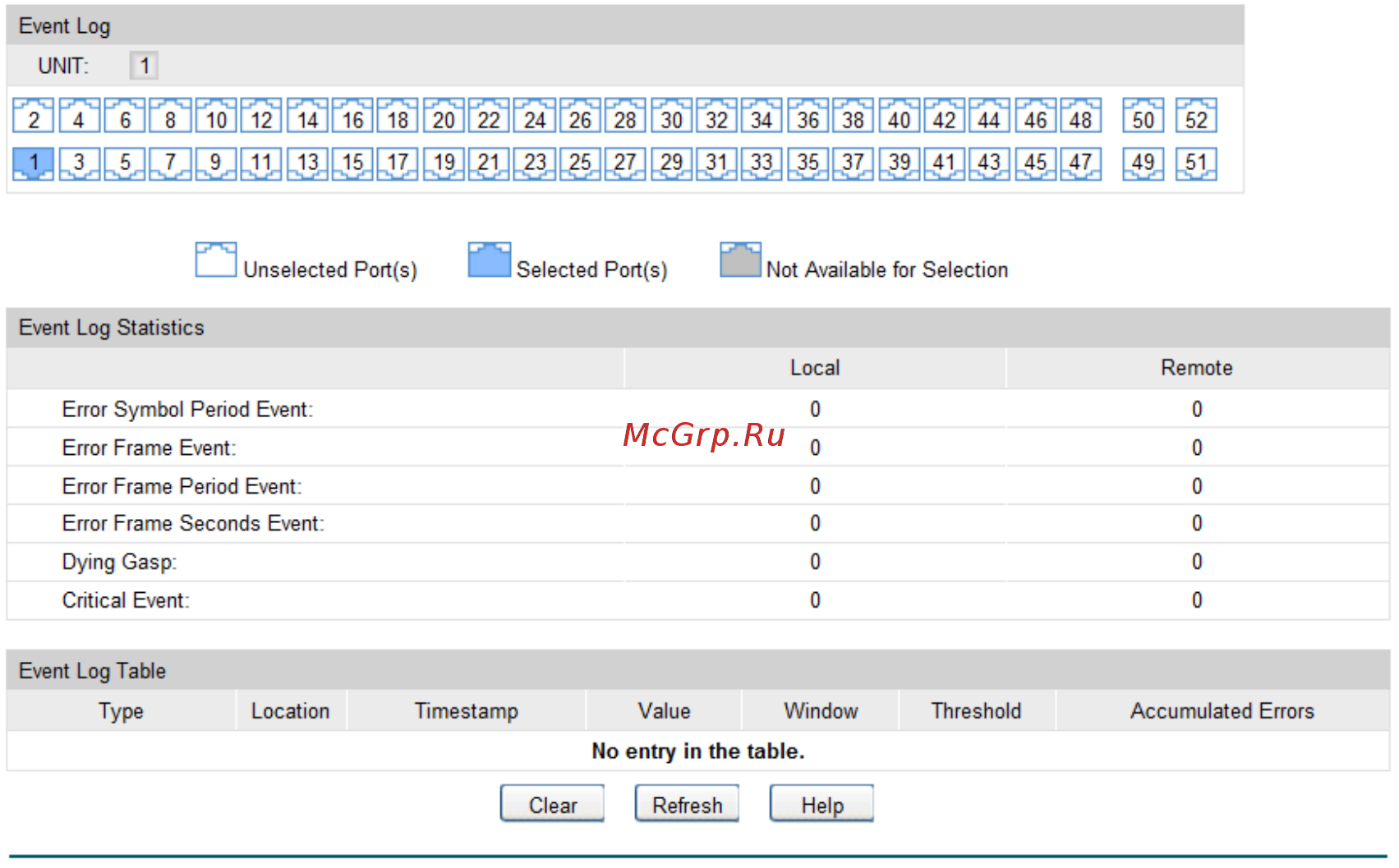1399x868 pixels.
Task: Deselect the highlighted port 1
Action: [x=34, y=163]
